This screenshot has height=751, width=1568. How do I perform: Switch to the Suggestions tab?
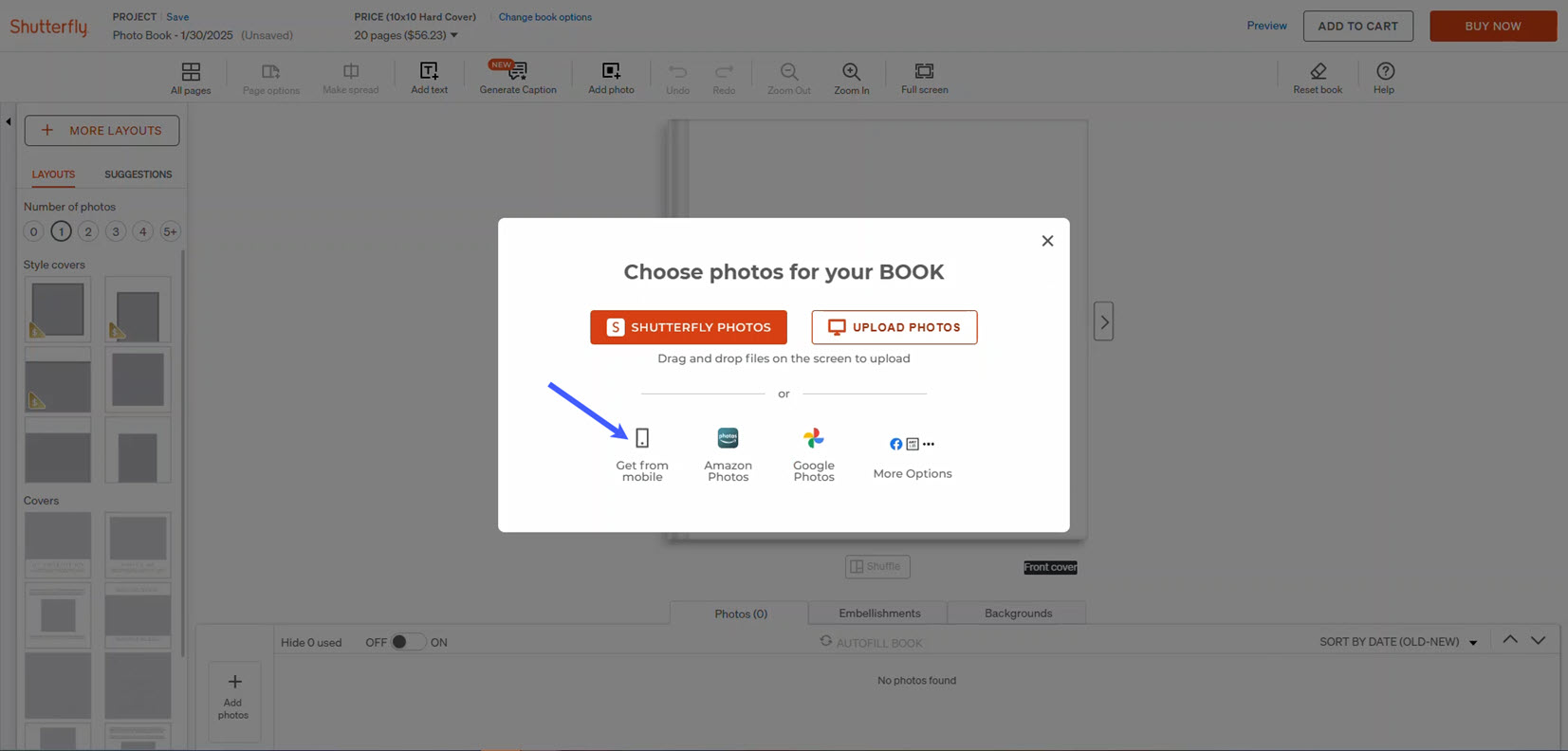point(138,174)
